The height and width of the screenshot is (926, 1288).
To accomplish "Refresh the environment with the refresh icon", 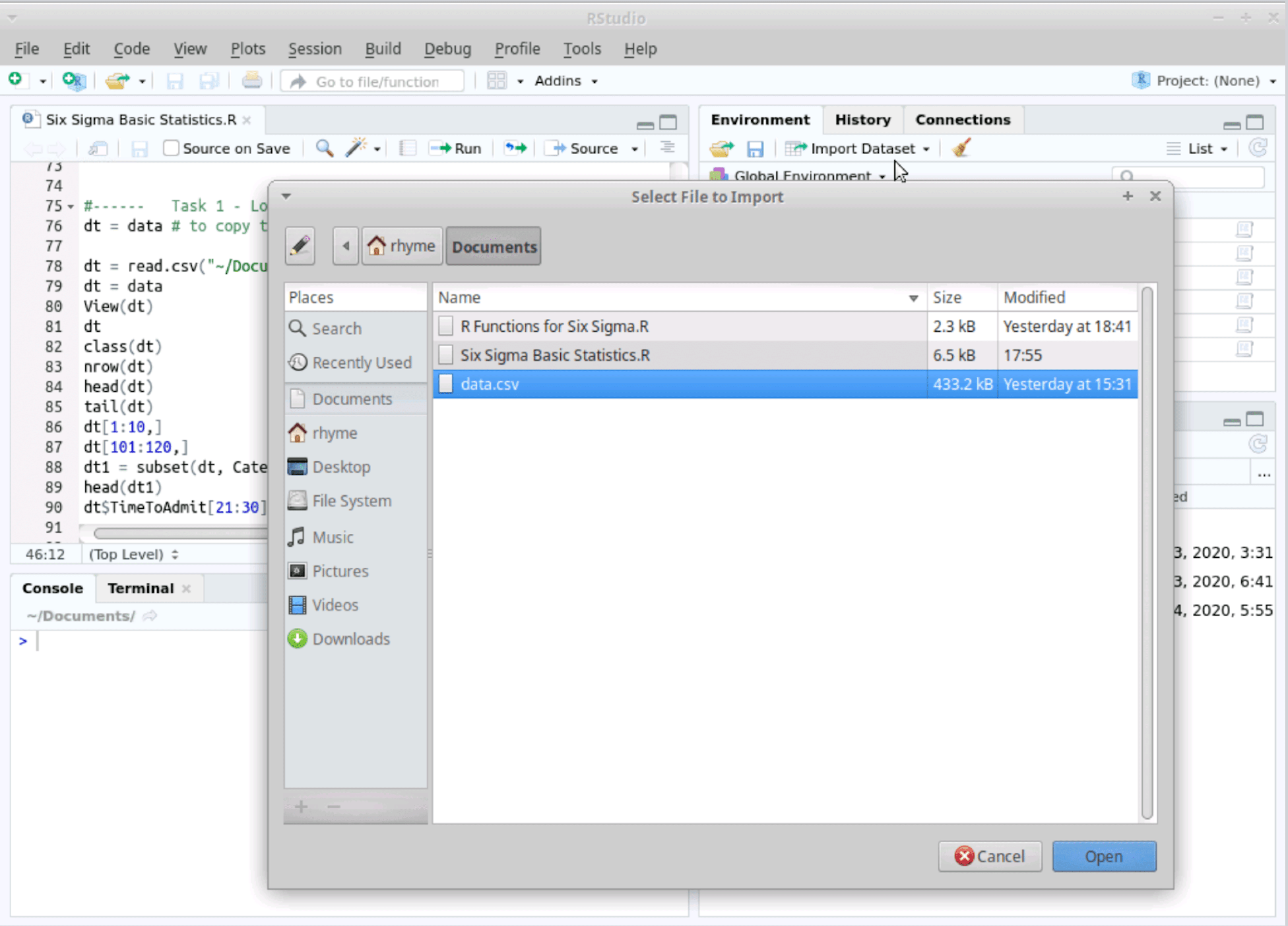I will tap(1258, 148).
